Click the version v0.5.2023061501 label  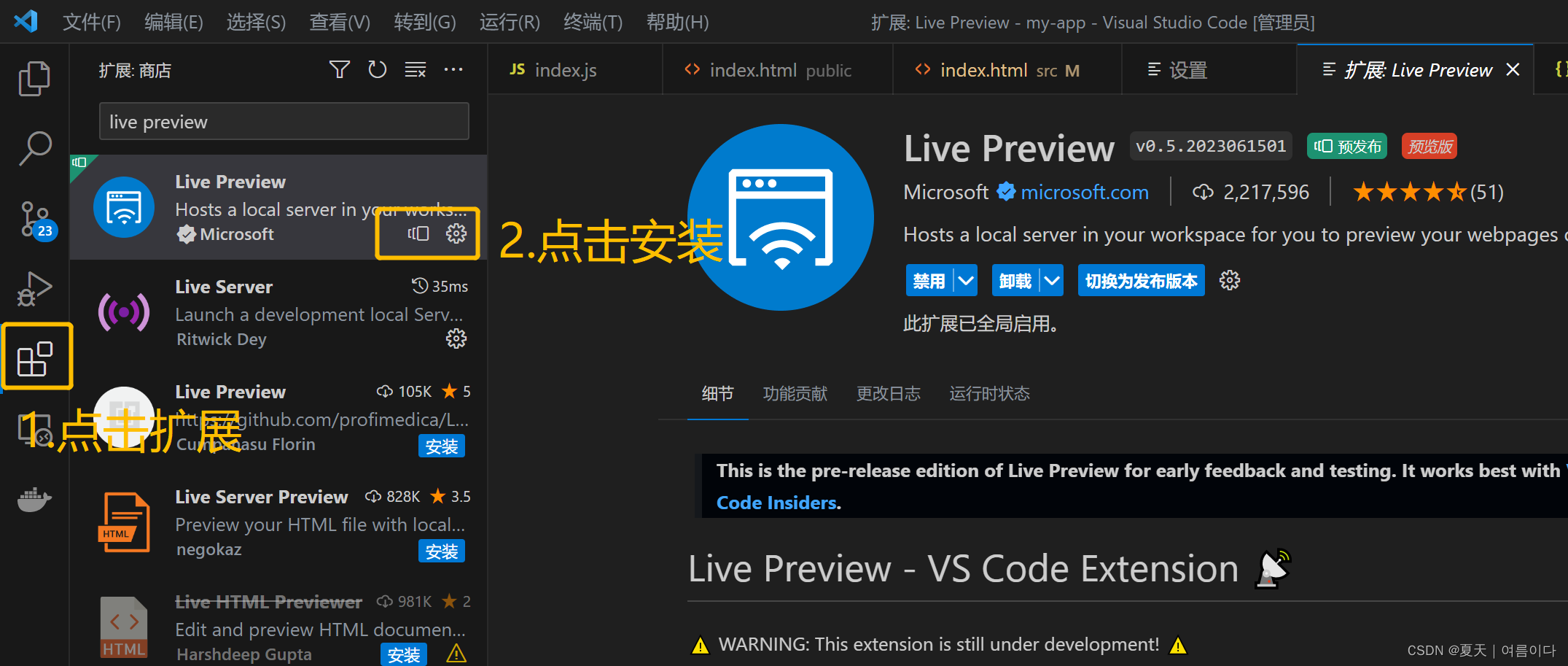tap(1211, 146)
